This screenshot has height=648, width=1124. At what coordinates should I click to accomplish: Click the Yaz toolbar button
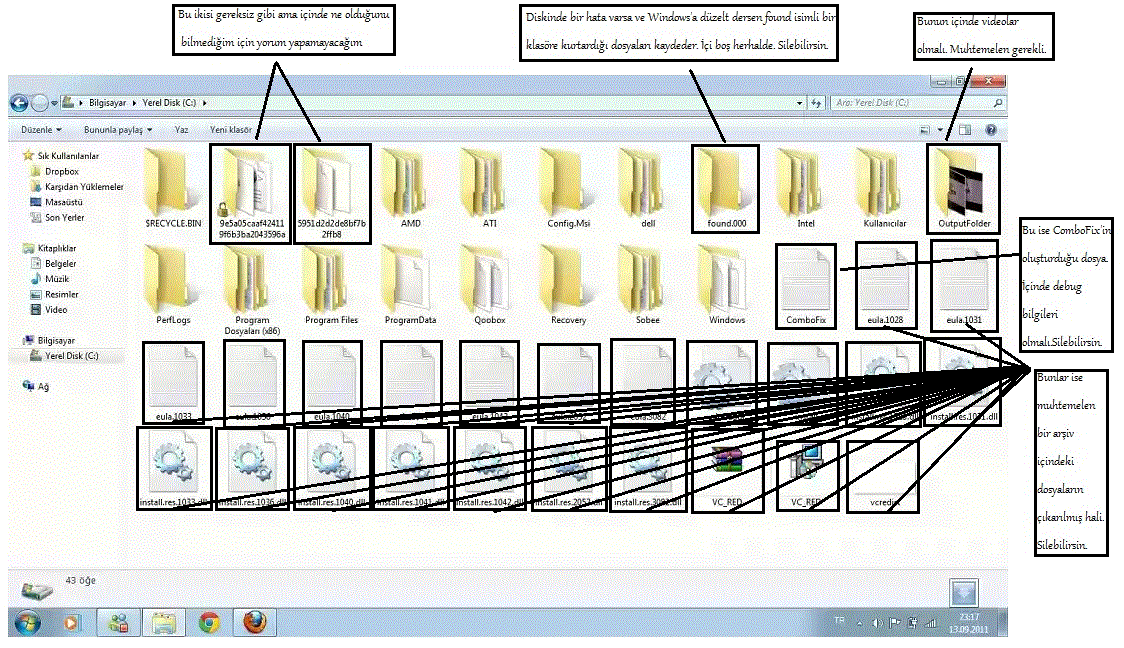181,130
